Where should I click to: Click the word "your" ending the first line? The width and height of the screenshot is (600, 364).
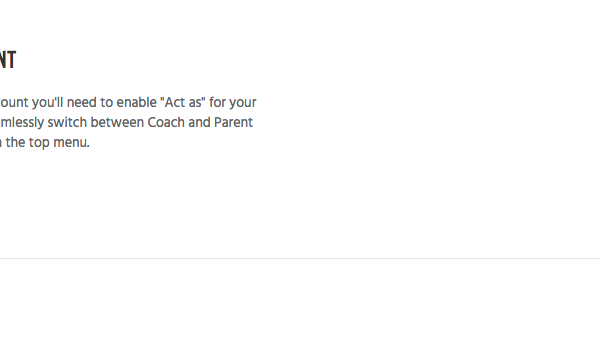243,103
